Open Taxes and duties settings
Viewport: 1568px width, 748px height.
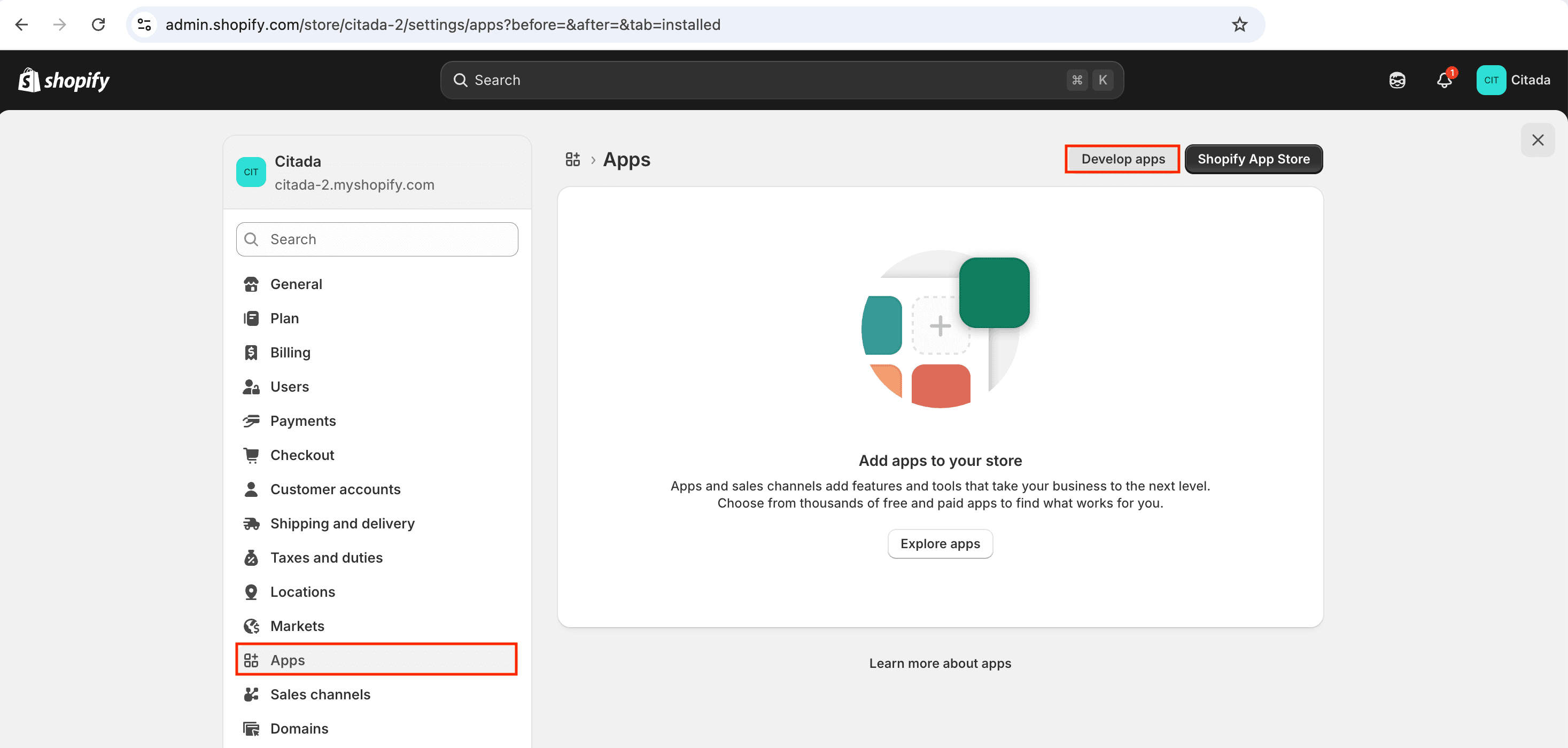[x=377, y=557]
